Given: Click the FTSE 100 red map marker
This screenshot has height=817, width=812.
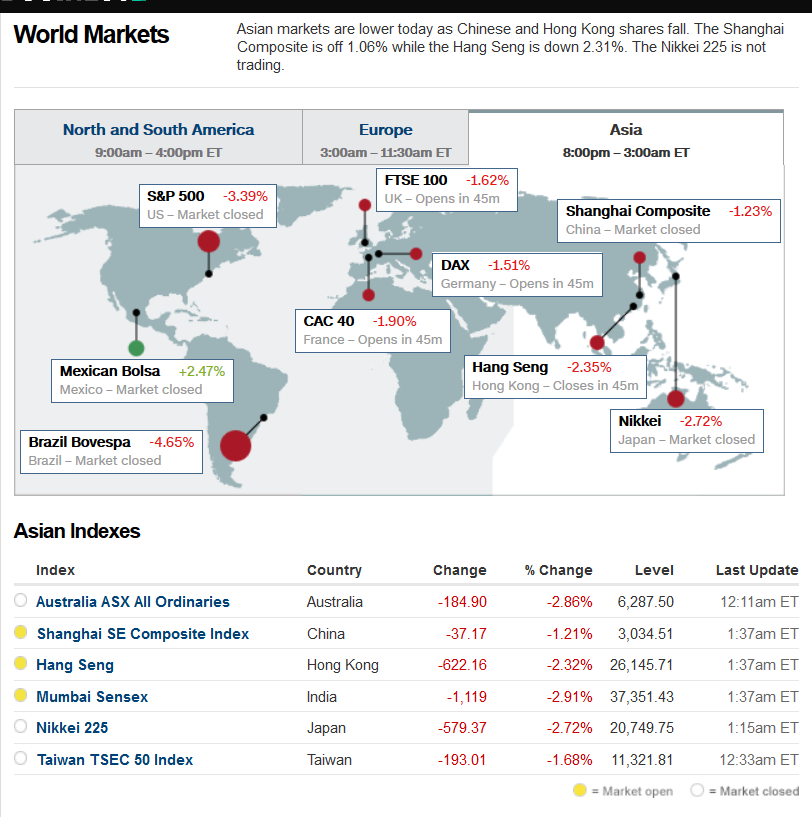Looking at the screenshot, I should [365, 205].
